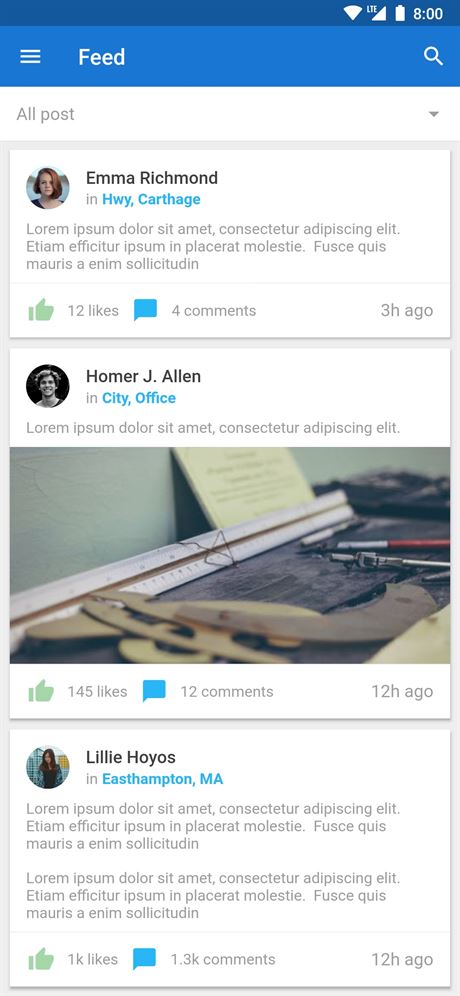
Task: Tap comment bubble on Lillie Hoyos's post
Action: tap(144, 959)
